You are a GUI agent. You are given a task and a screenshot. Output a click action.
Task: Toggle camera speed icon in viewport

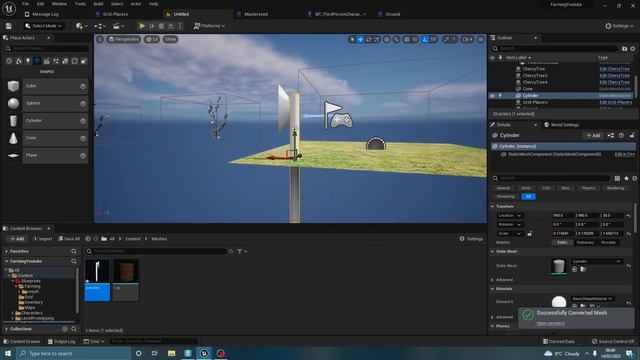pyautogui.click(x=467, y=40)
